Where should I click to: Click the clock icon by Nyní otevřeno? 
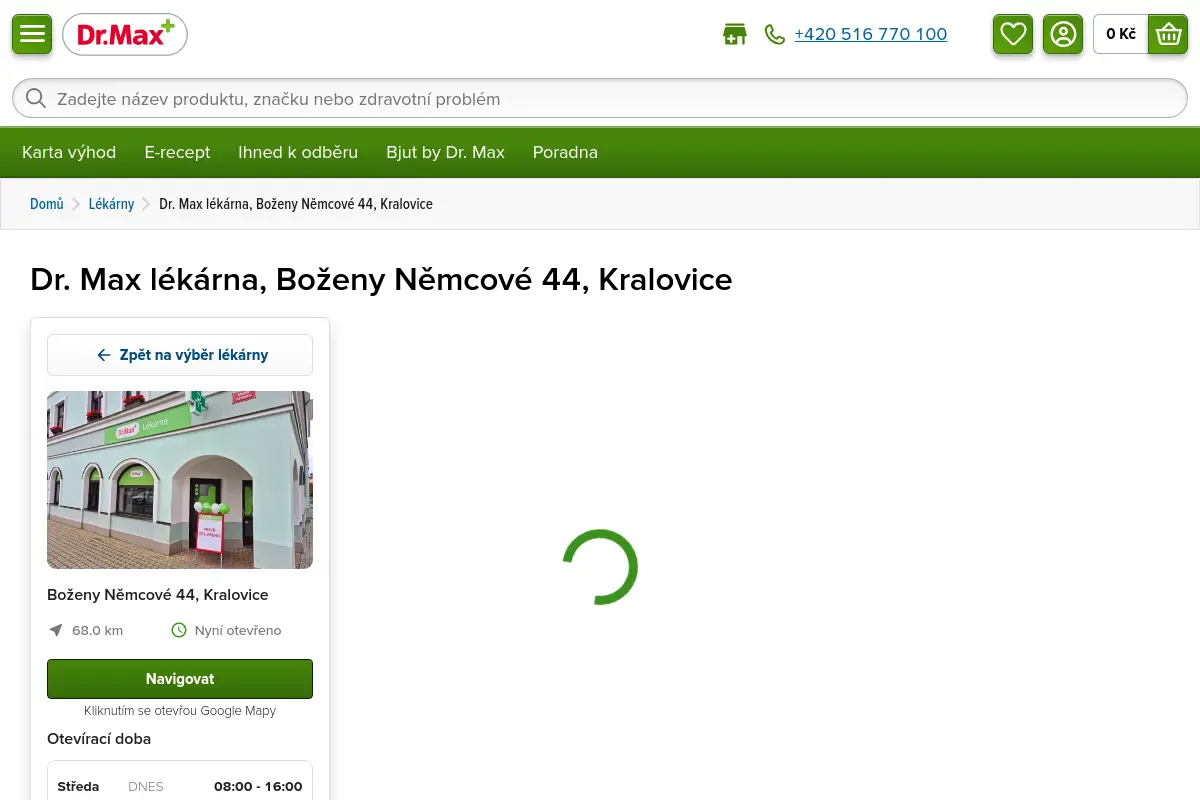[x=179, y=630]
